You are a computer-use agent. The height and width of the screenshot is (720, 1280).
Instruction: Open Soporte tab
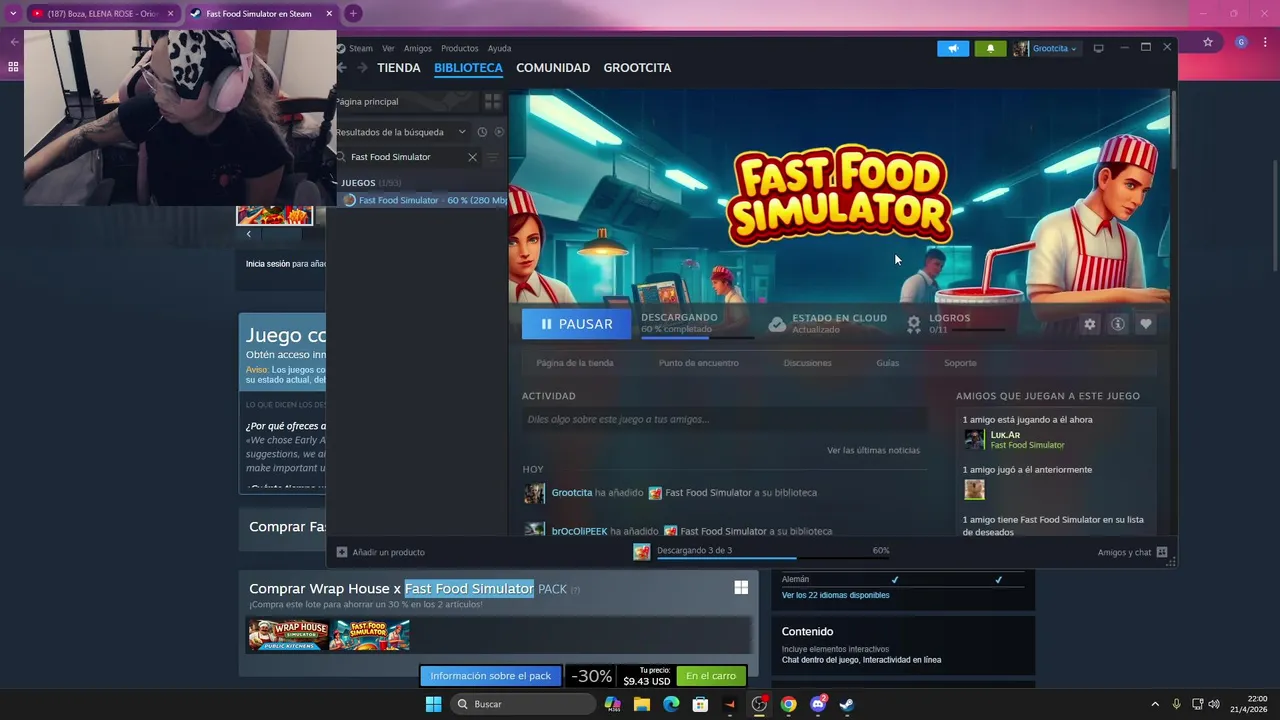point(960,363)
